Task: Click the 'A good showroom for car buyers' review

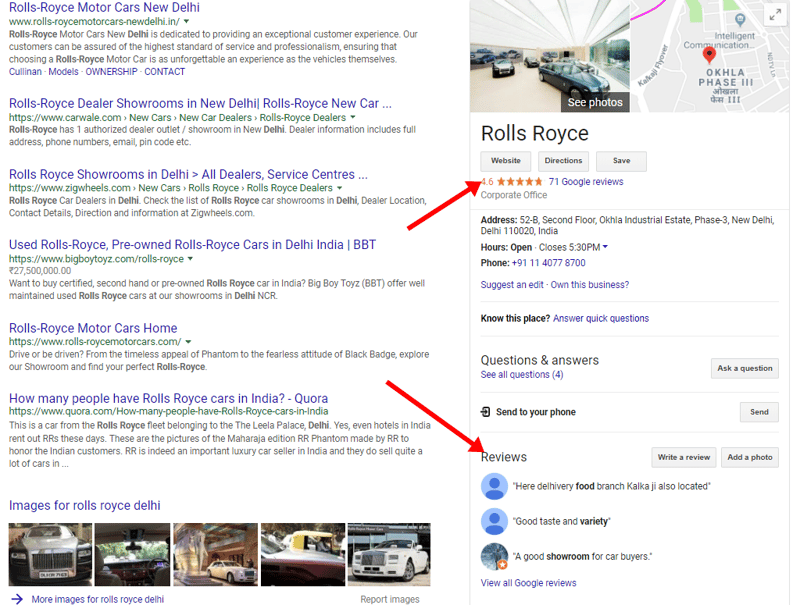Action: (x=582, y=557)
